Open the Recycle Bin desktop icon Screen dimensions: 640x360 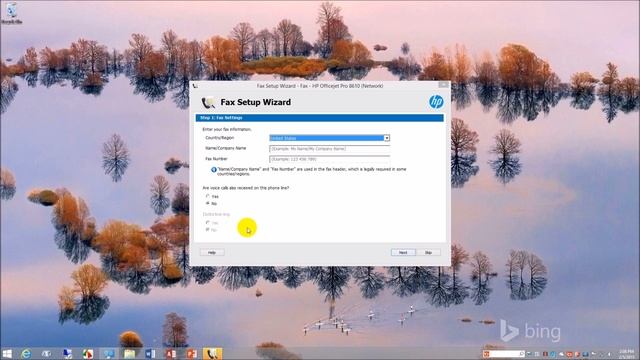tap(11, 13)
